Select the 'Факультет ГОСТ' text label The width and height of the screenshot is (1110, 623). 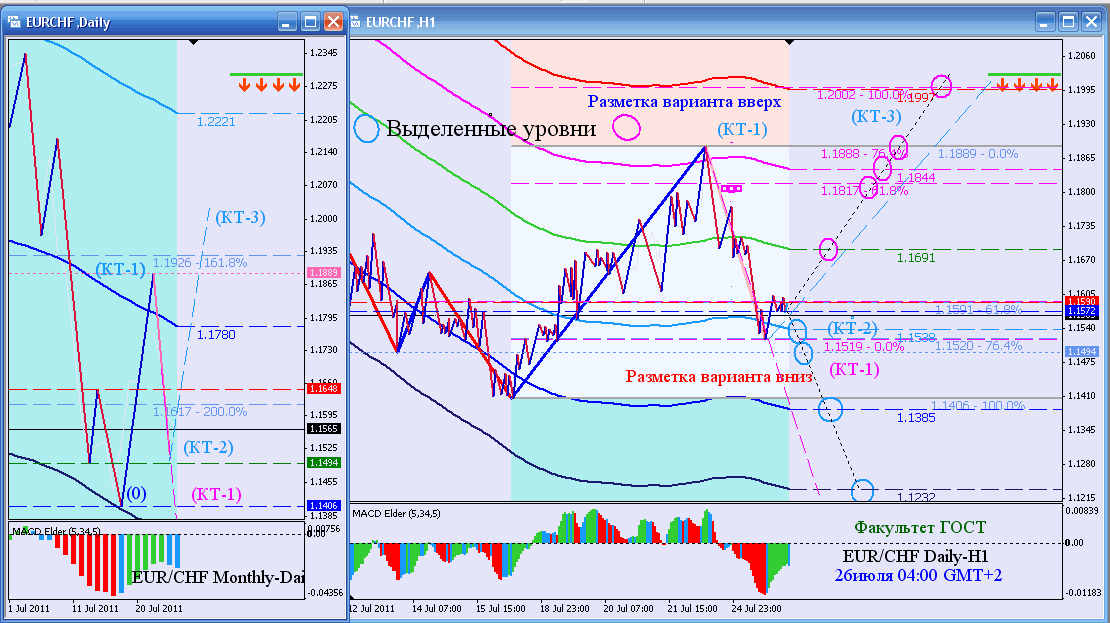point(920,527)
